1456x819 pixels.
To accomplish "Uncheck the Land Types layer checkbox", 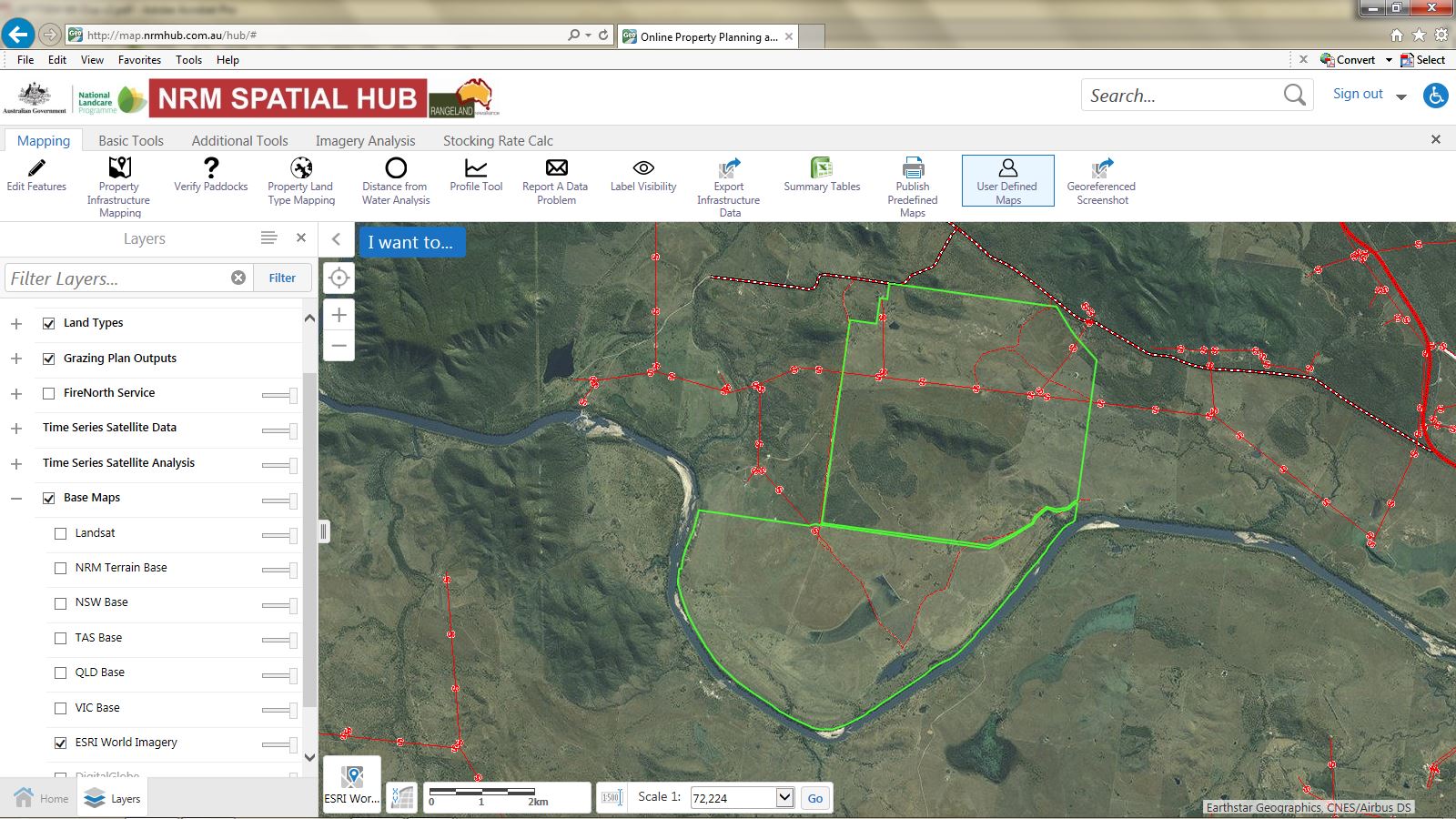I will [x=49, y=323].
